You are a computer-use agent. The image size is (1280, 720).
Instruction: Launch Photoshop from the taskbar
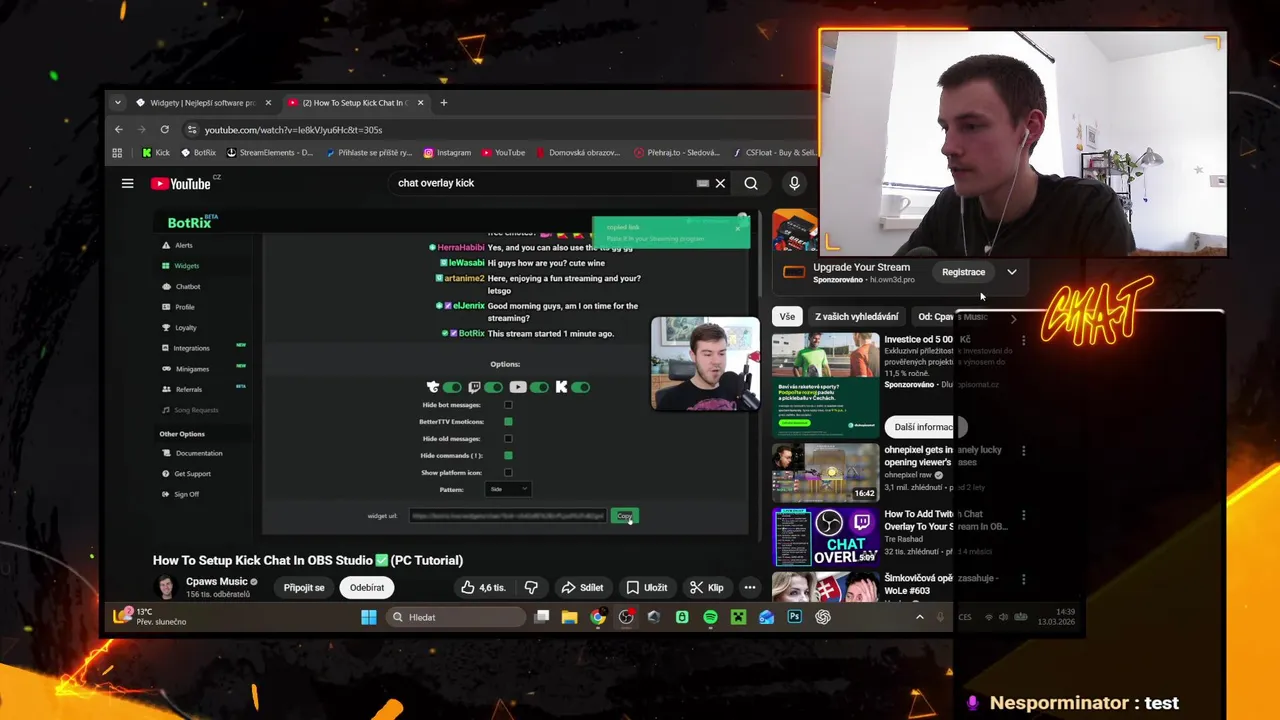(794, 617)
